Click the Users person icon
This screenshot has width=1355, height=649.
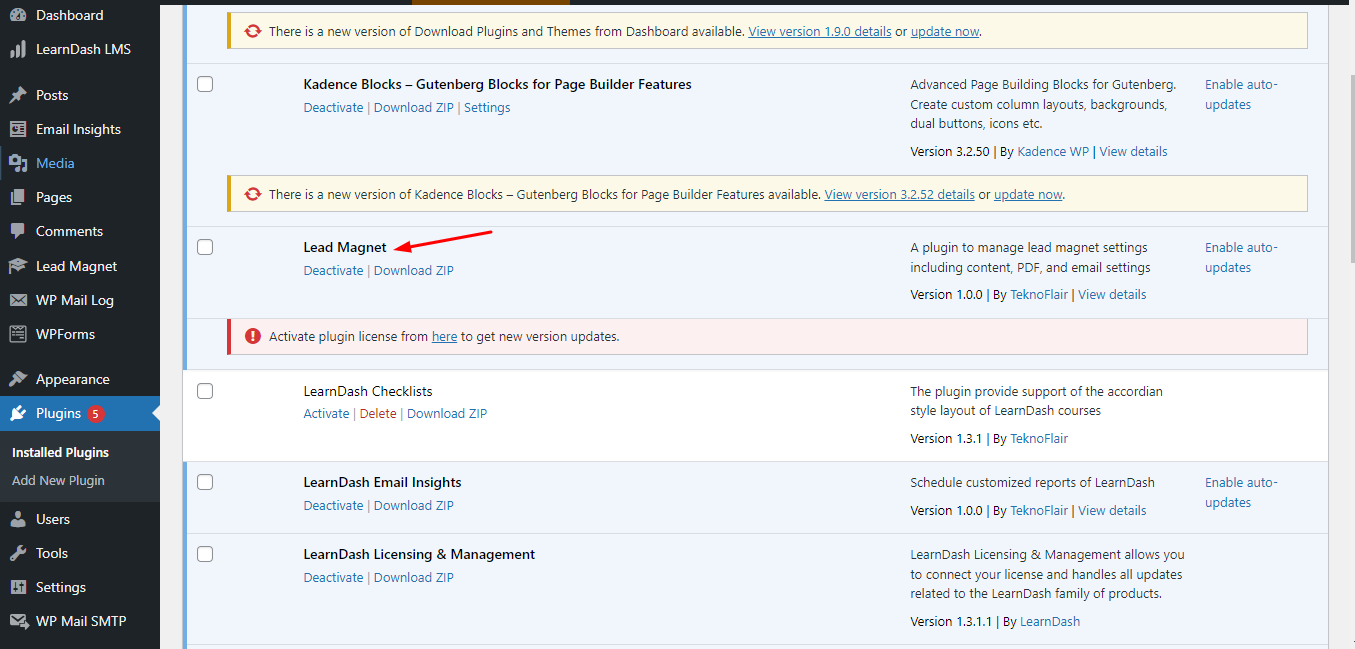point(18,519)
